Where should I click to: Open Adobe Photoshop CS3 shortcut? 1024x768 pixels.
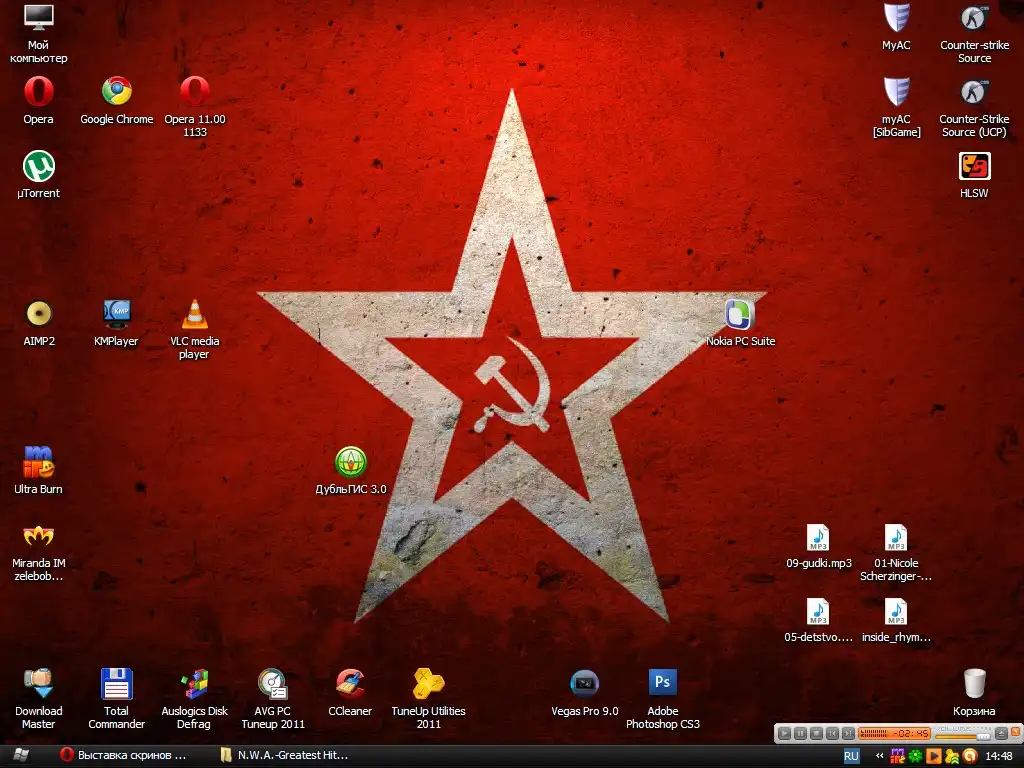tap(662, 683)
